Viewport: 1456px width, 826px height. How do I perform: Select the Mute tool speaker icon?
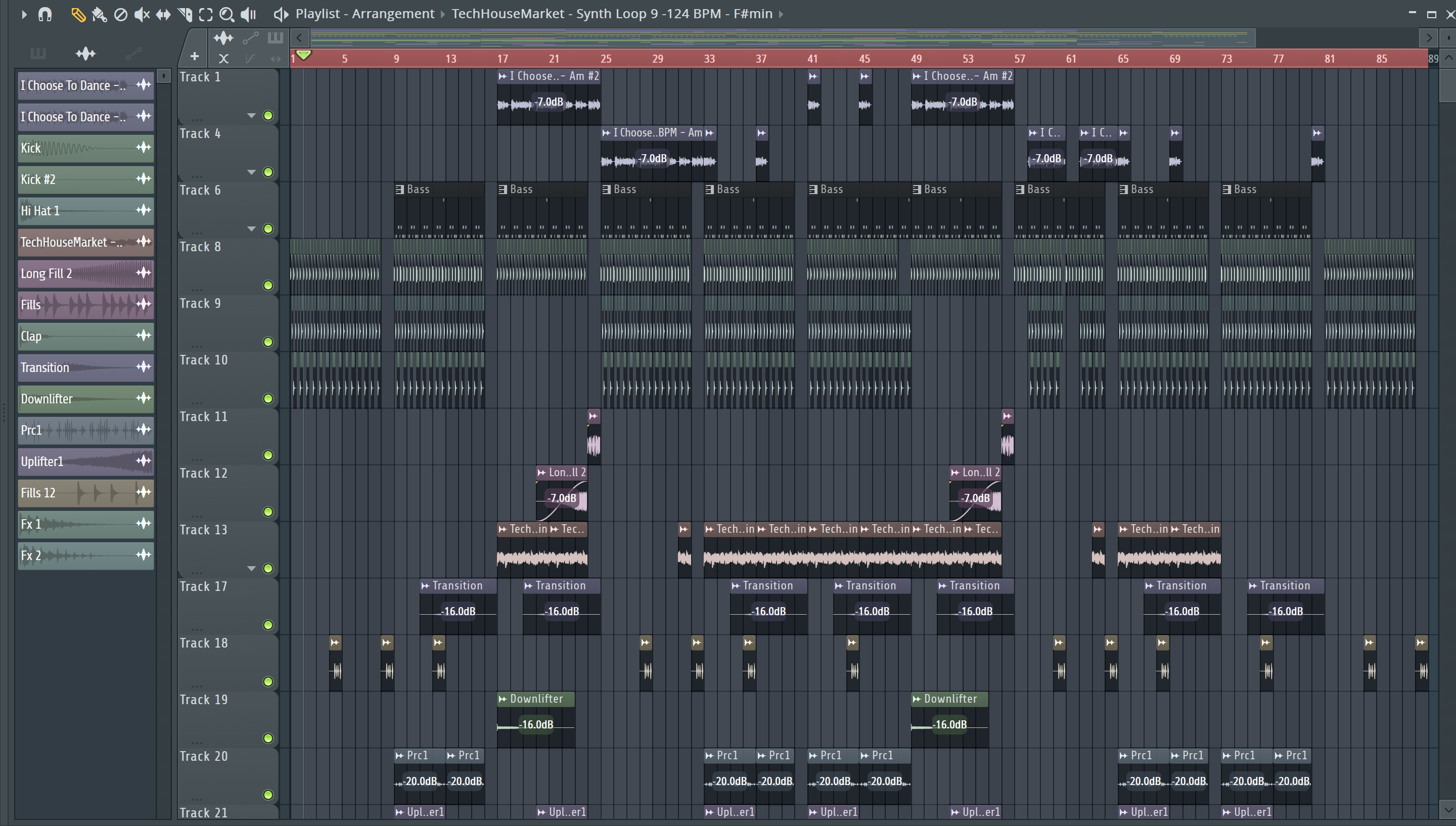point(142,14)
